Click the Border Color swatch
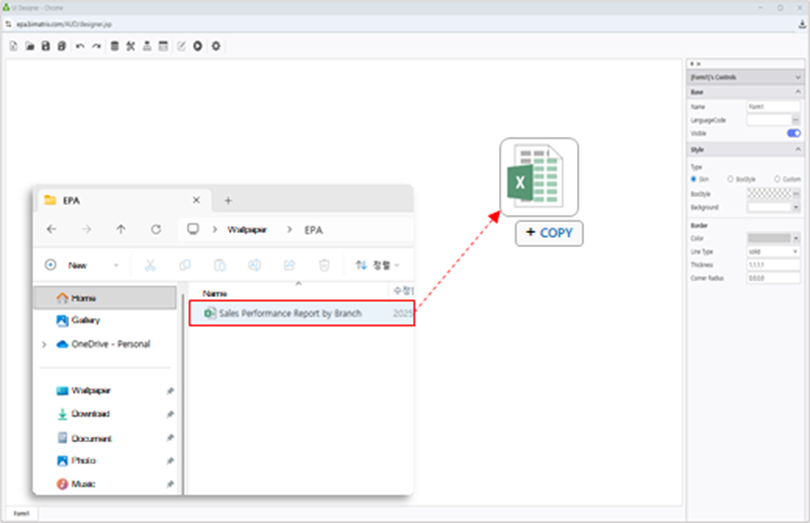Screen dimensions: 810x523 coord(768,239)
